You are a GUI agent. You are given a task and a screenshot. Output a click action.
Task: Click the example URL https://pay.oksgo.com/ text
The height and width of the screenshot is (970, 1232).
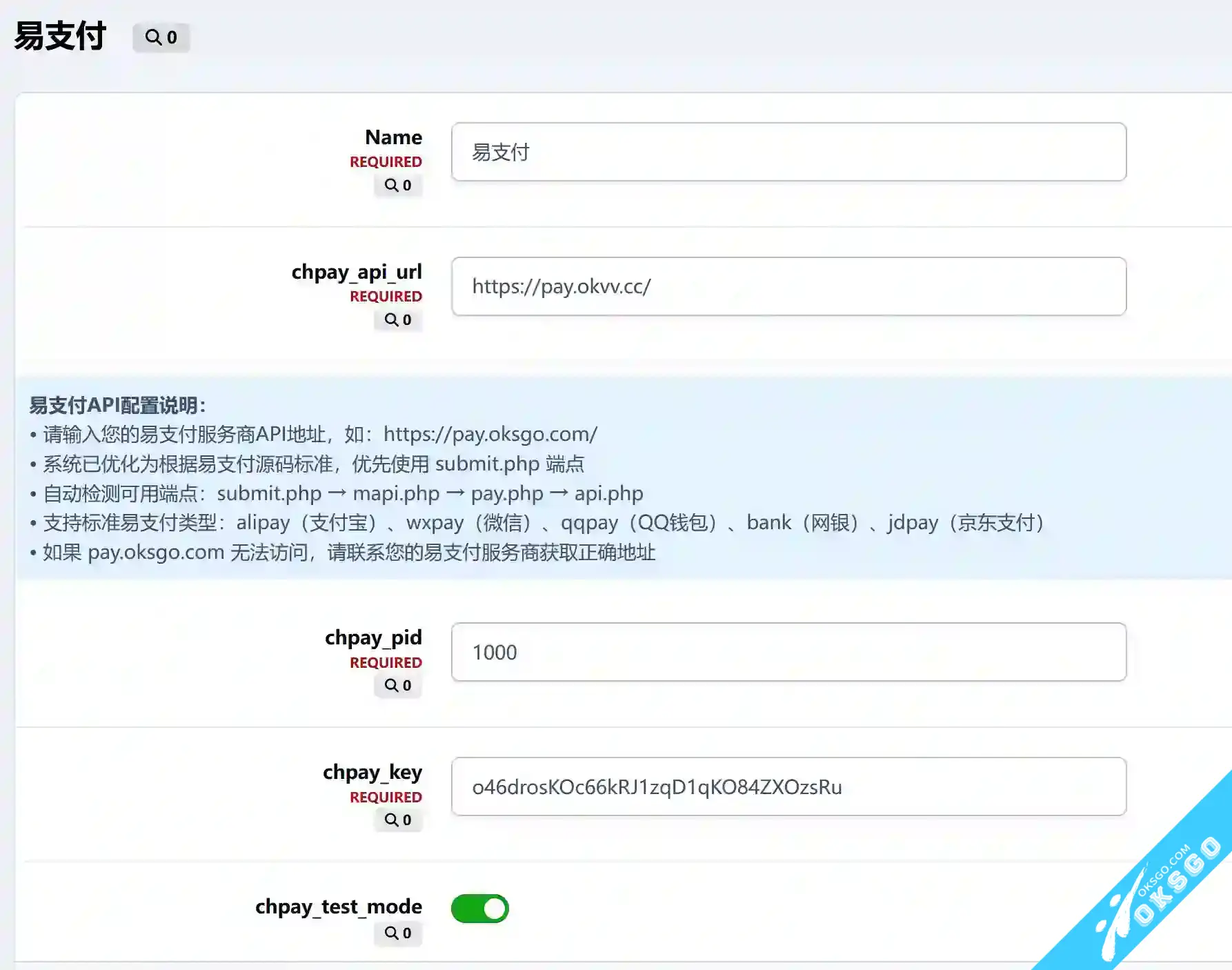tap(490, 434)
